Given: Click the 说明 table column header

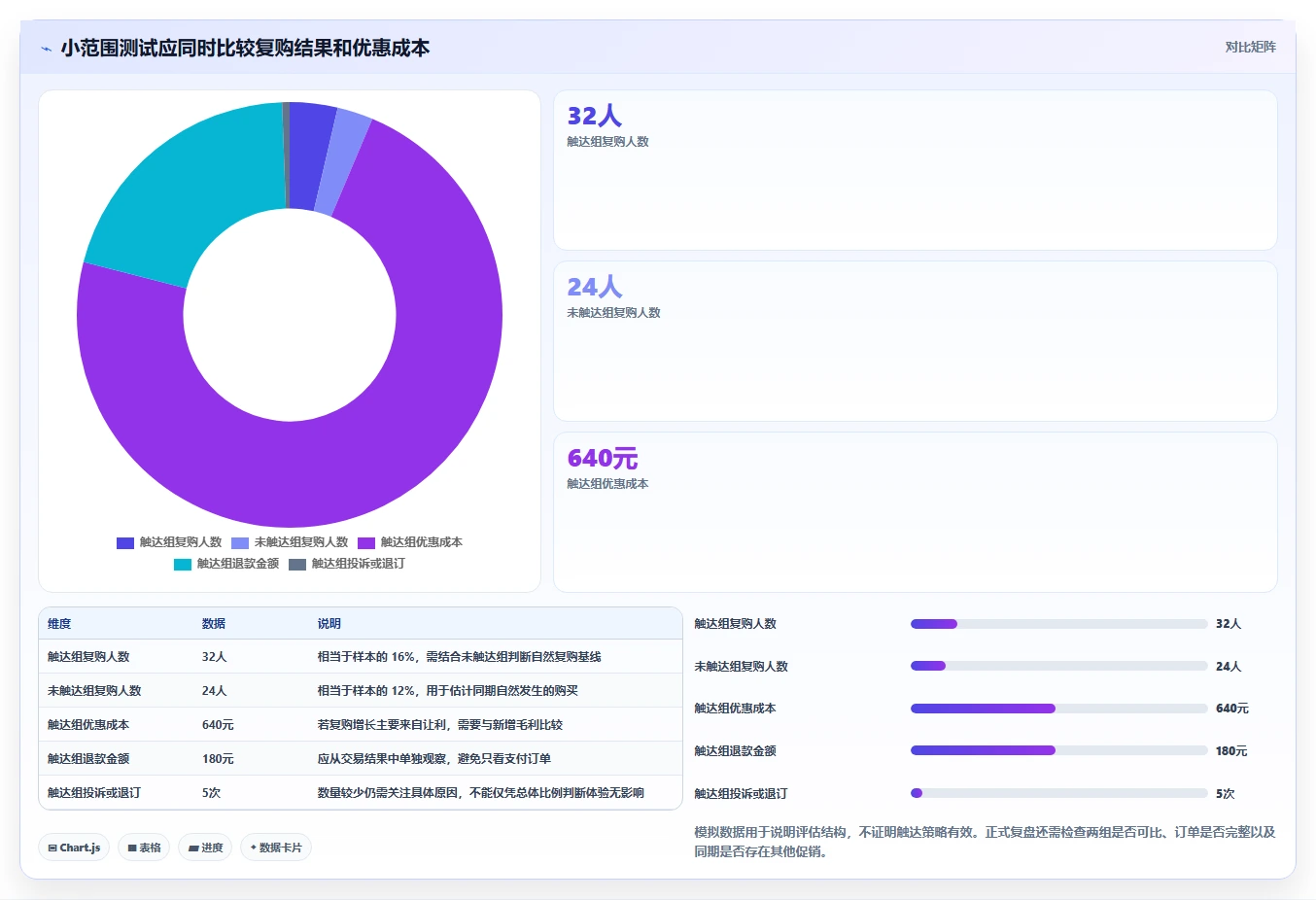Looking at the screenshot, I should tap(329, 624).
